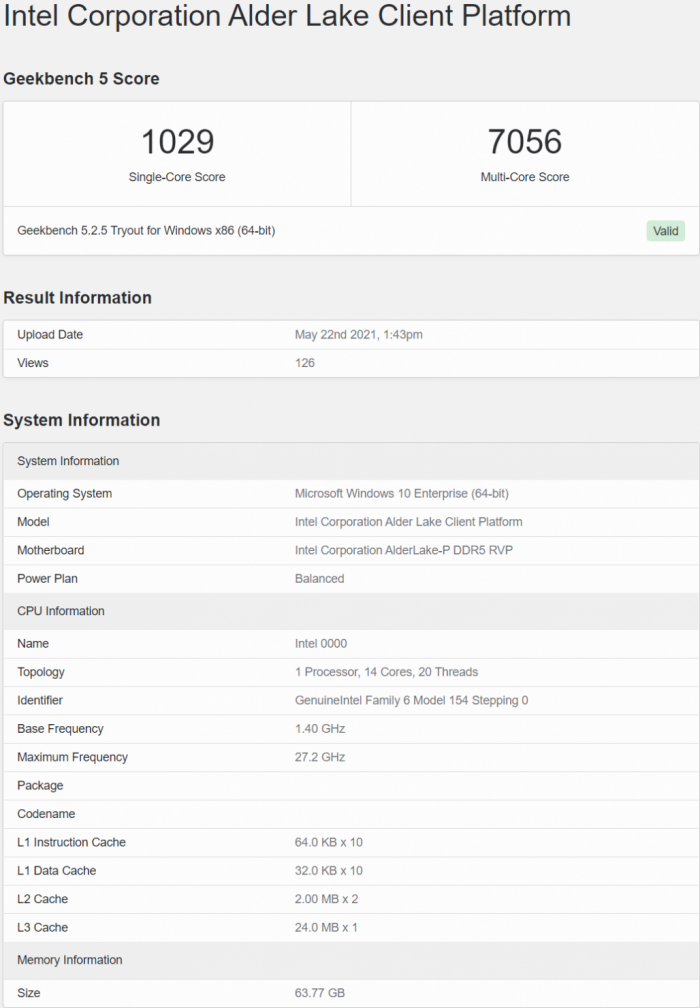This screenshot has width=700, height=1008.
Task: Click the Valid status badge
Action: pyautogui.click(x=665, y=231)
